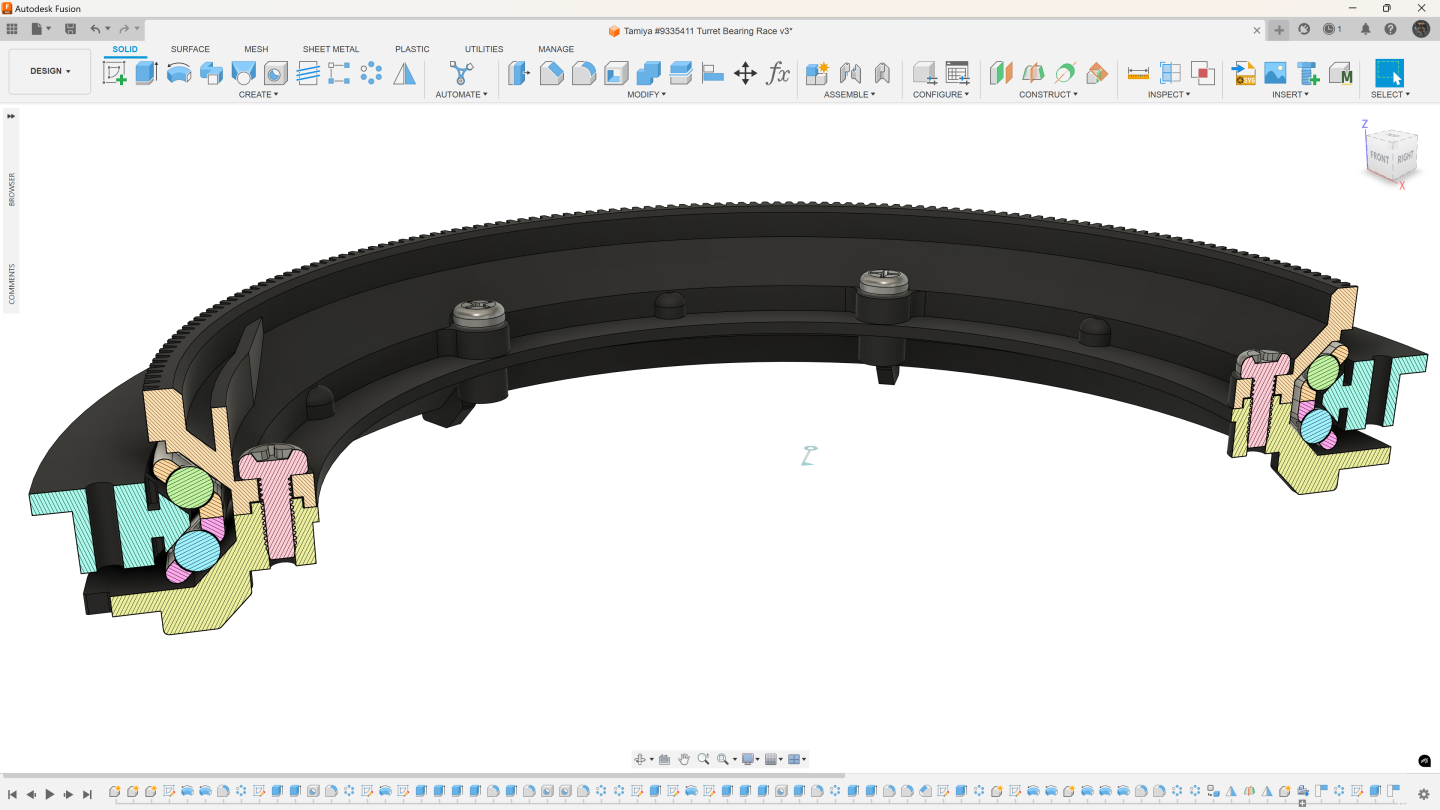Screen dimensions: 1440x810
Task: Activate the Select tool
Action: pyautogui.click(x=1389, y=73)
